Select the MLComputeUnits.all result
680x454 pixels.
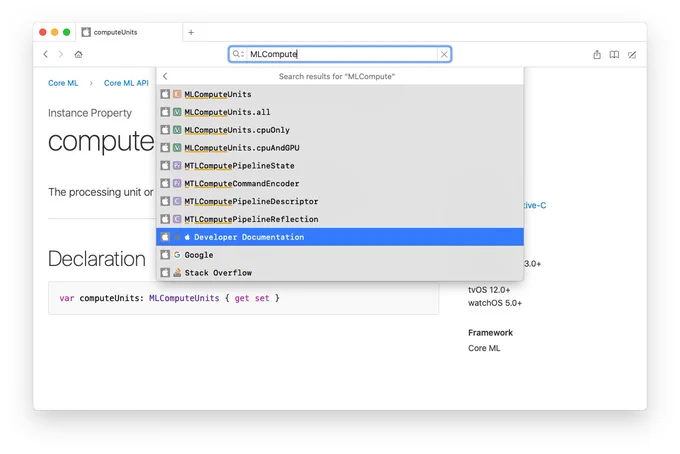[340, 112]
